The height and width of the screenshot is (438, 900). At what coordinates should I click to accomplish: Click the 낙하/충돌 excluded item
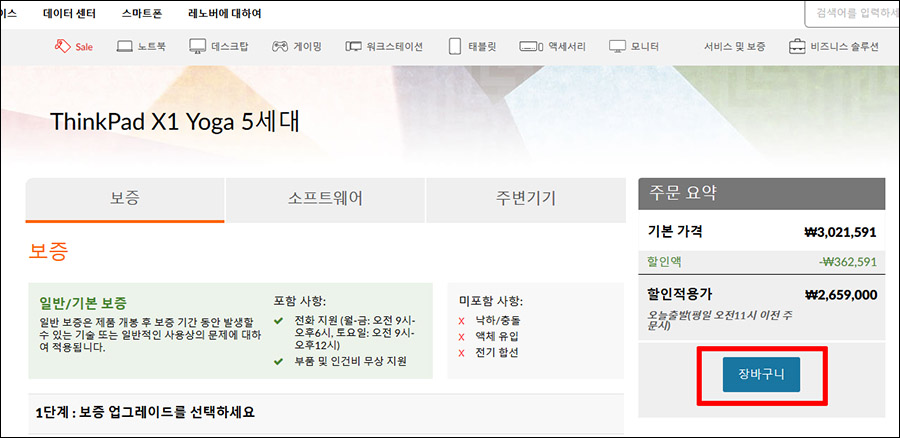point(498,320)
